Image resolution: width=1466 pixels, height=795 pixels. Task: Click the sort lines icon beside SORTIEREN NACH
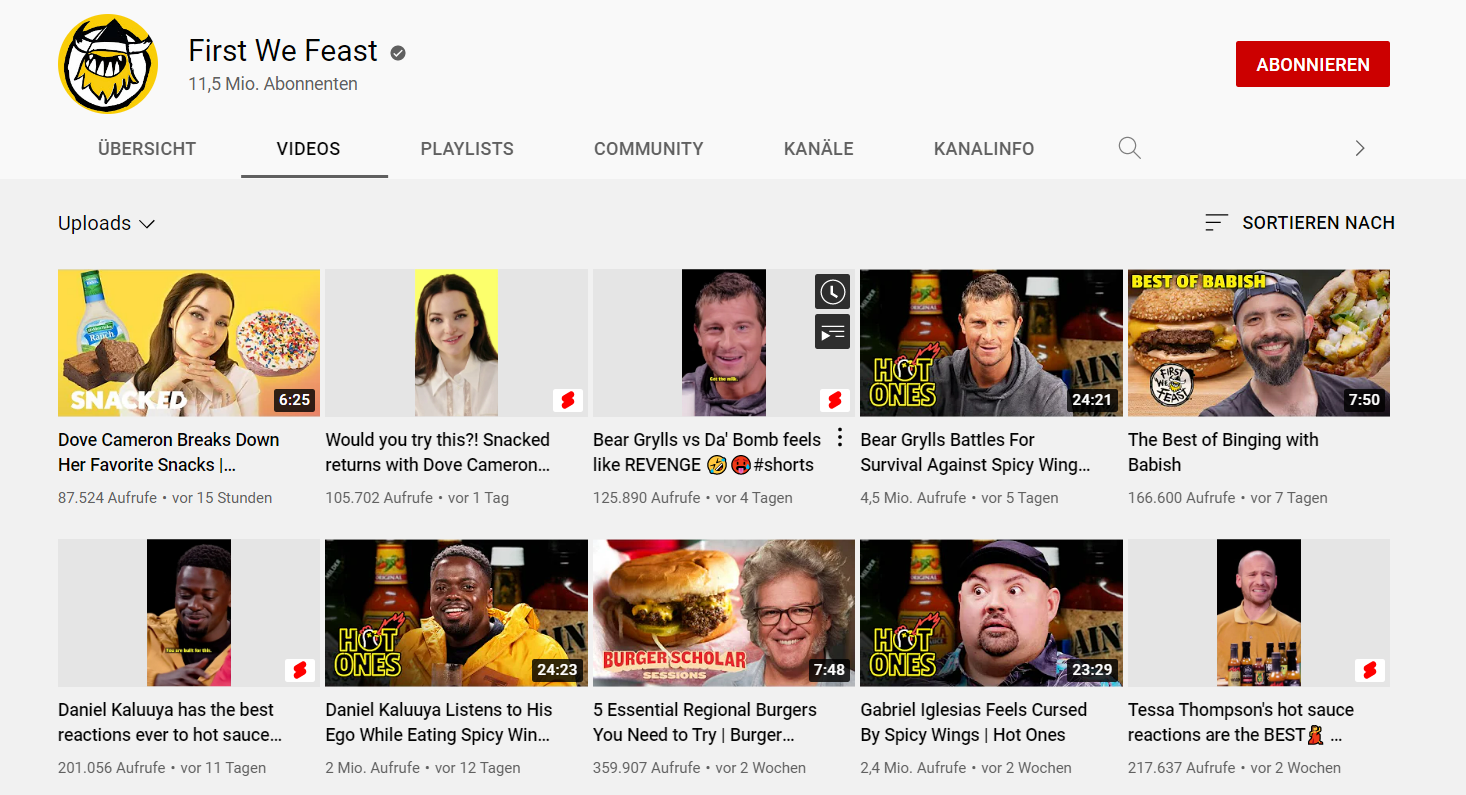(x=1216, y=223)
